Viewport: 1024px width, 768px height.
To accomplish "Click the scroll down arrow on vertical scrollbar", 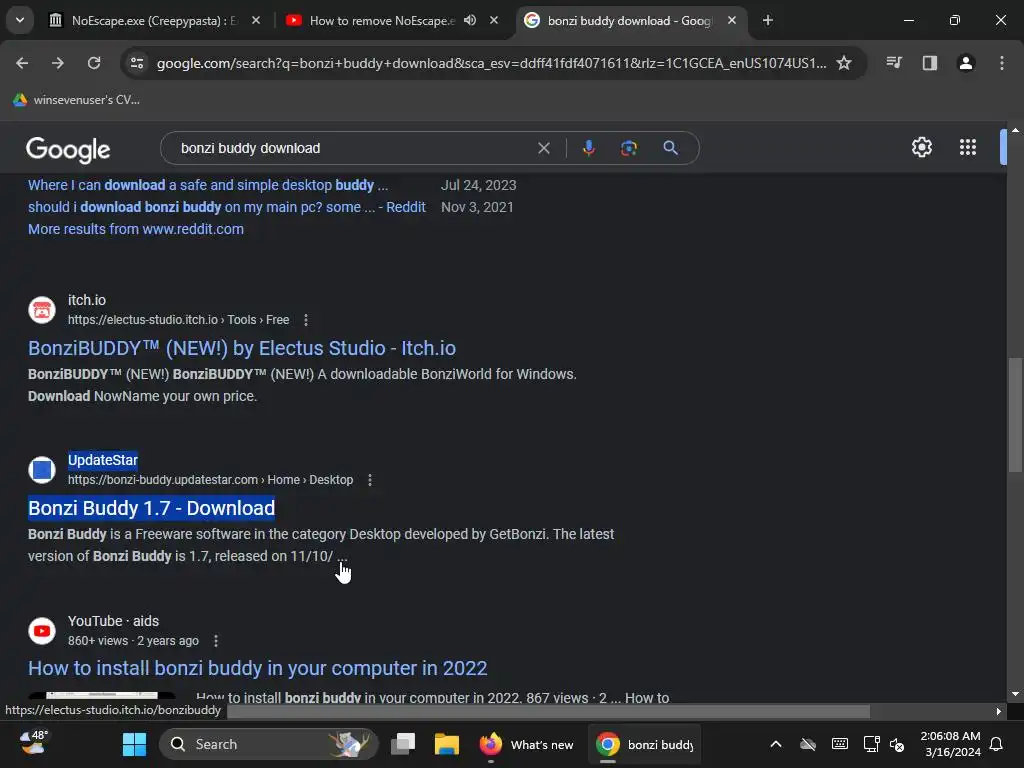I will coord(1014,694).
